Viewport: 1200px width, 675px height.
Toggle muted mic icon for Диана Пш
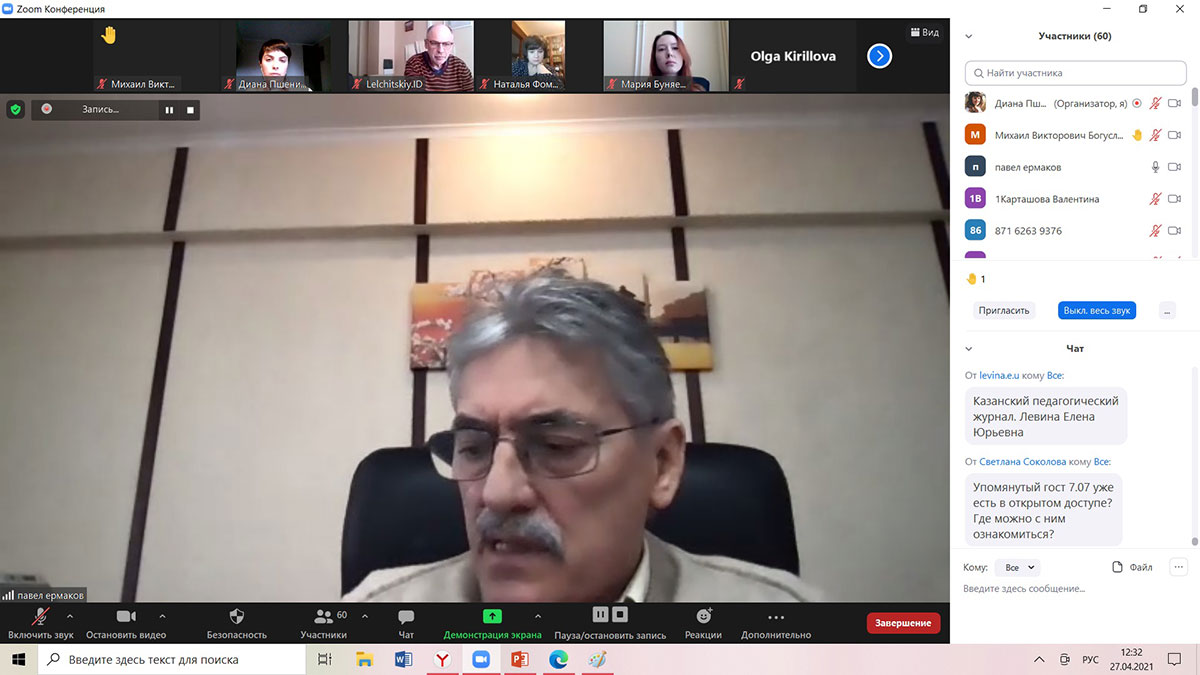pos(1155,103)
